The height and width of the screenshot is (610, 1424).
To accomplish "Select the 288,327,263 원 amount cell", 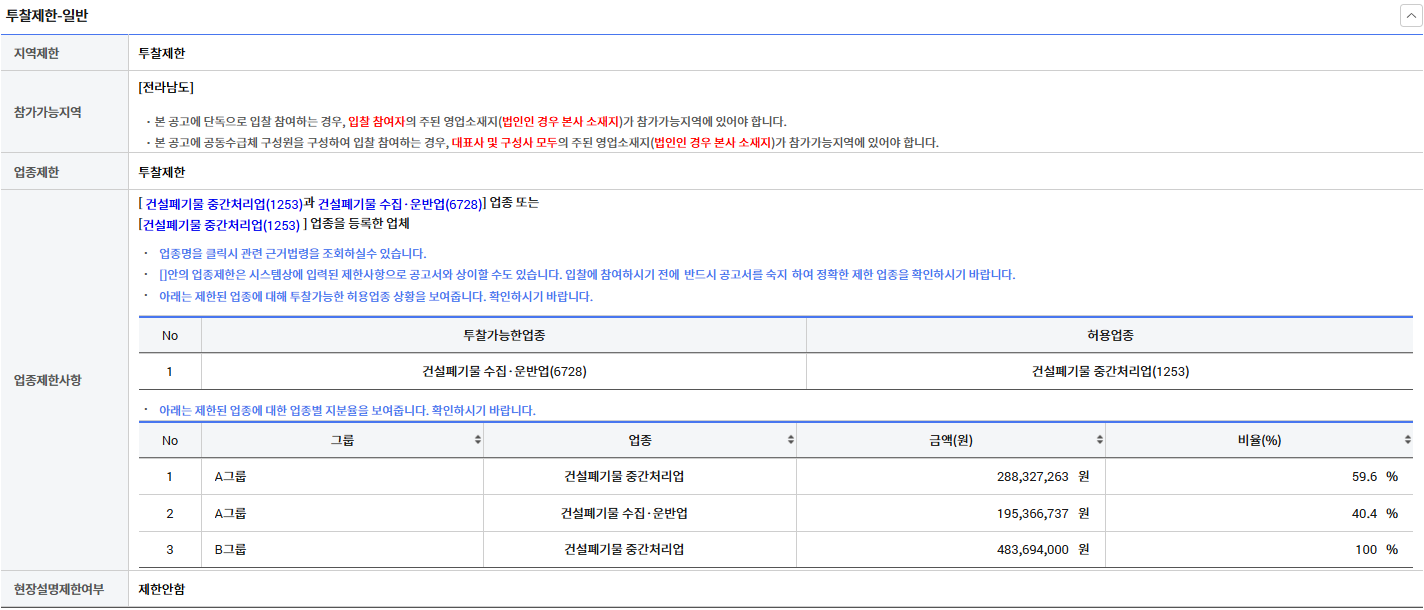I will 1042,477.
